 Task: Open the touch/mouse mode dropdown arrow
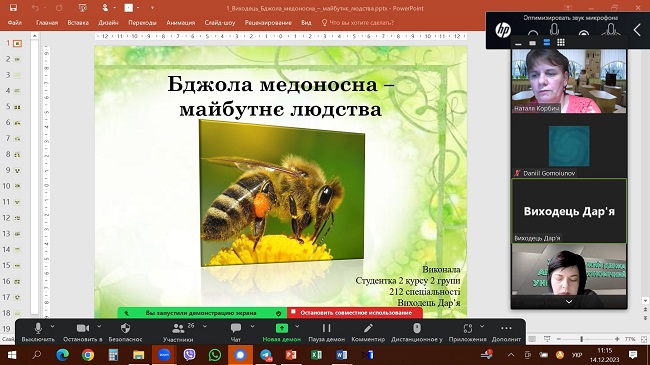click(x=114, y=8)
